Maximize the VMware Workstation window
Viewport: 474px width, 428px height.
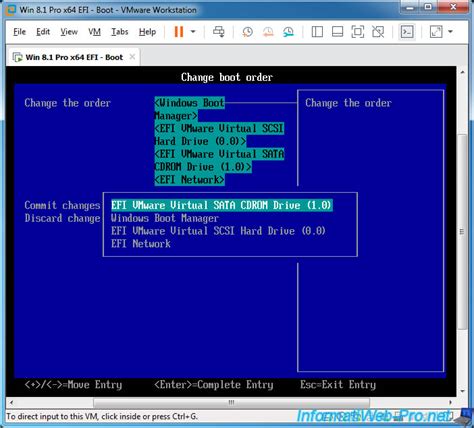click(x=429, y=7)
